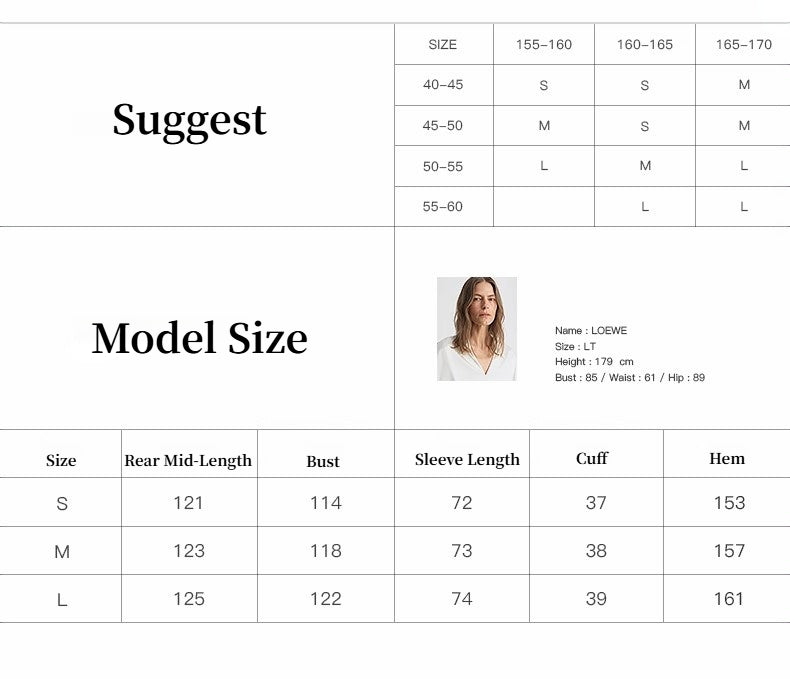Select the 155–160 height column header
This screenshot has height=679, width=790.
[x=544, y=45]
